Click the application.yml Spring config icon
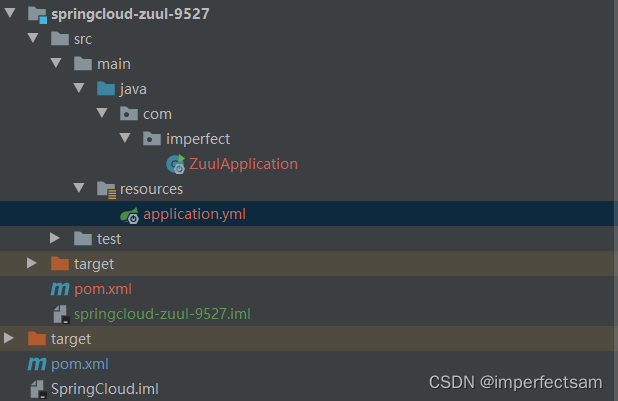Image resolution: width=618 pixels, height=401 pixels. click(x=129, y=215)
